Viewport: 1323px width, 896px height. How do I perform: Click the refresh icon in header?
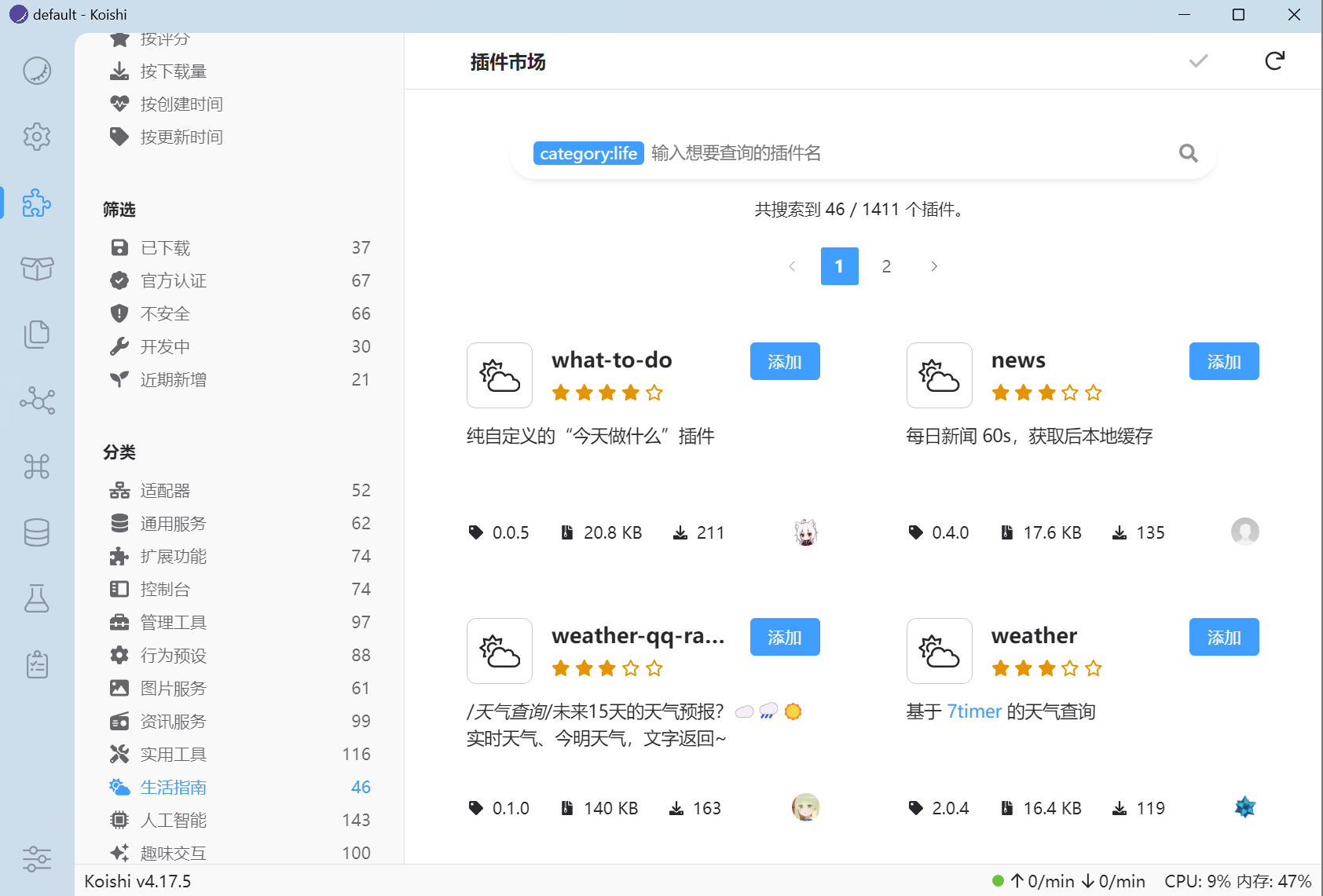(x=1274, y=60)
